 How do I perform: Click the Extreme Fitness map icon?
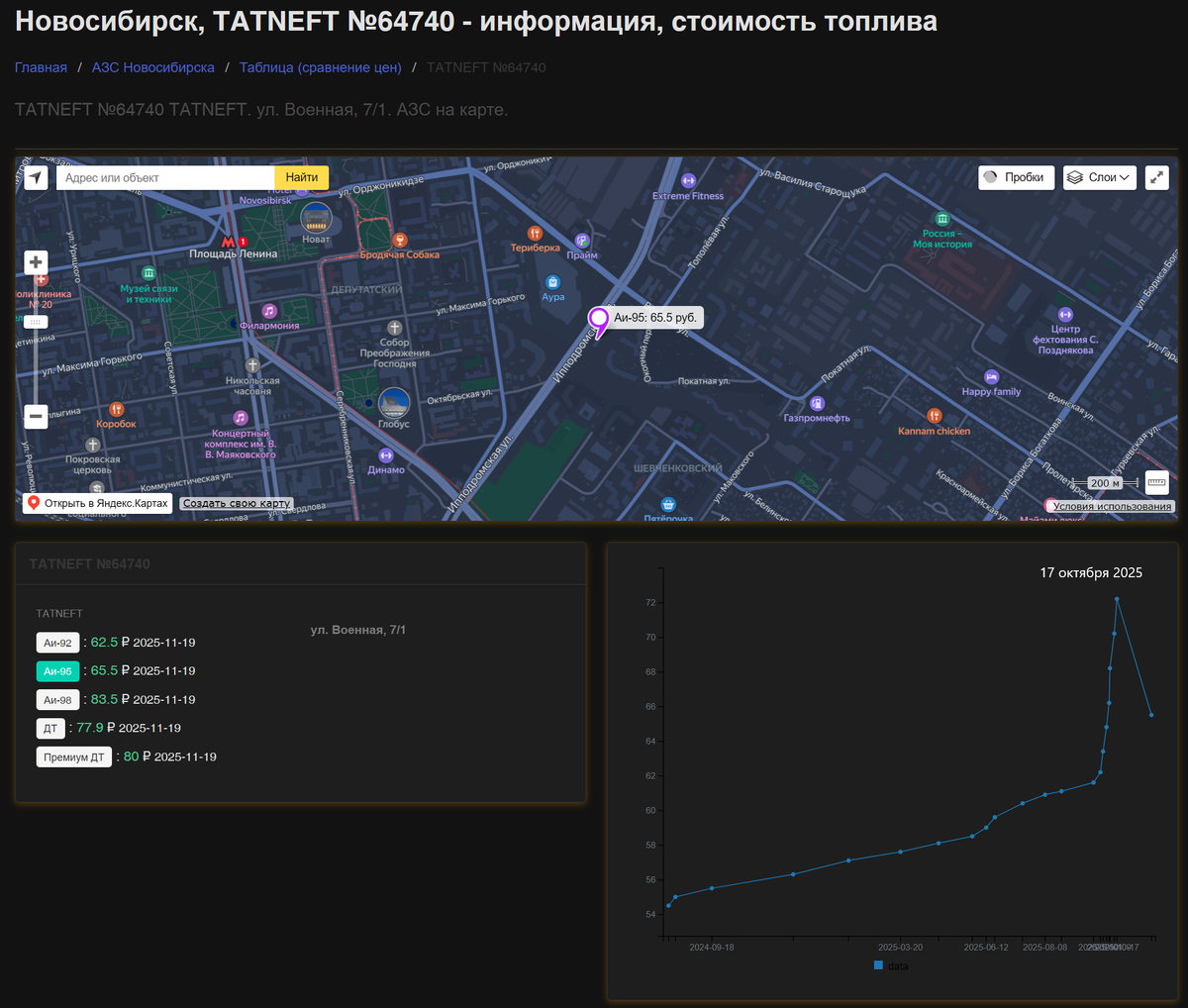tap(688, 181)
